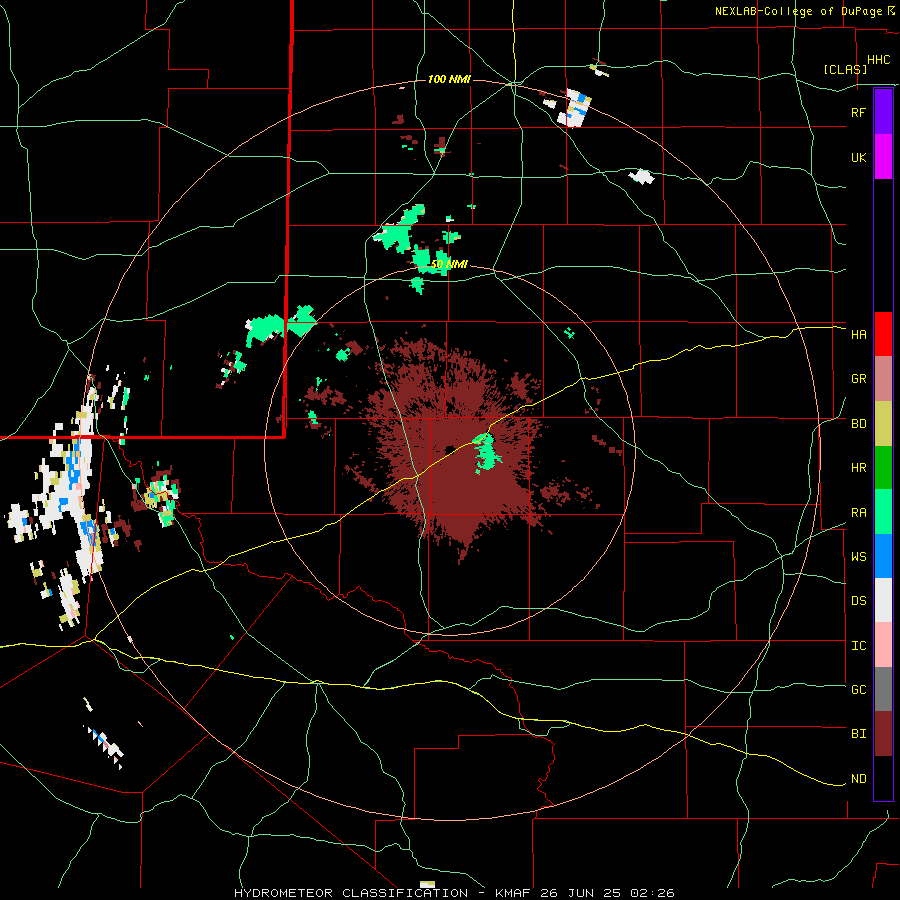Click the '50 NMI' range ring label
The image size is (900, 900).
pyautogui.click(x=449, y=264)
